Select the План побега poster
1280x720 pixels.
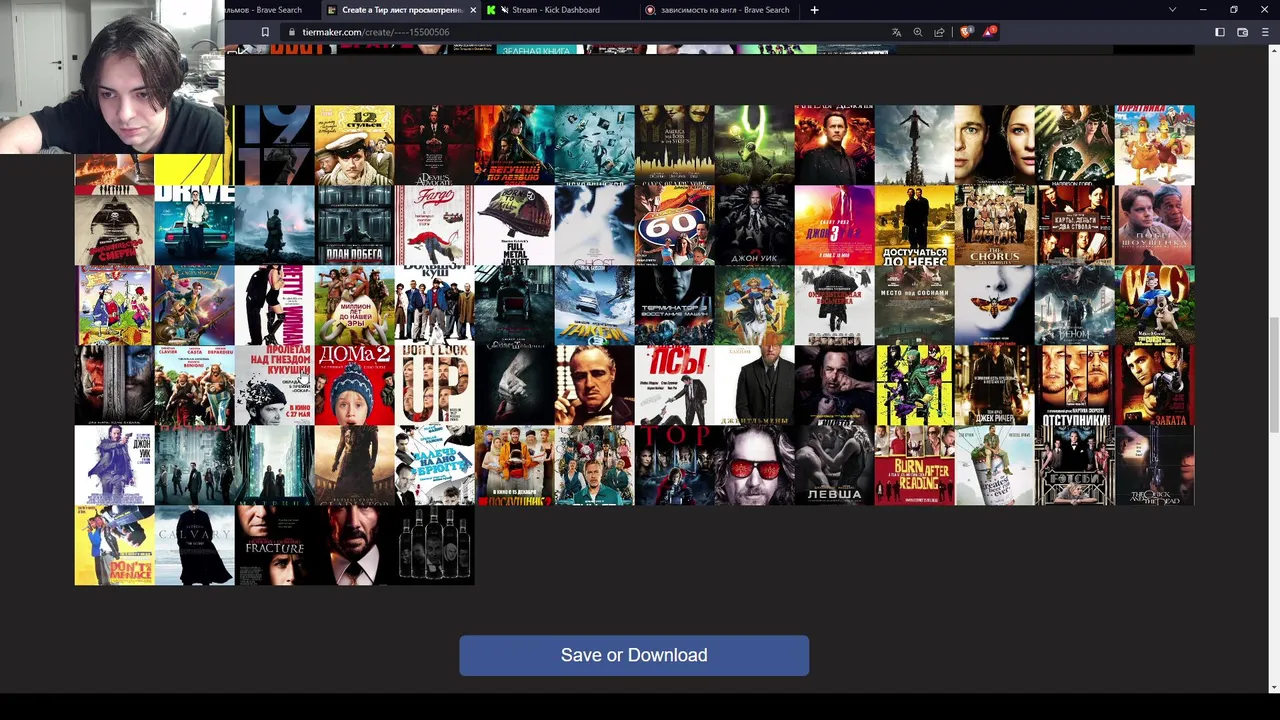tap(354, 225)
